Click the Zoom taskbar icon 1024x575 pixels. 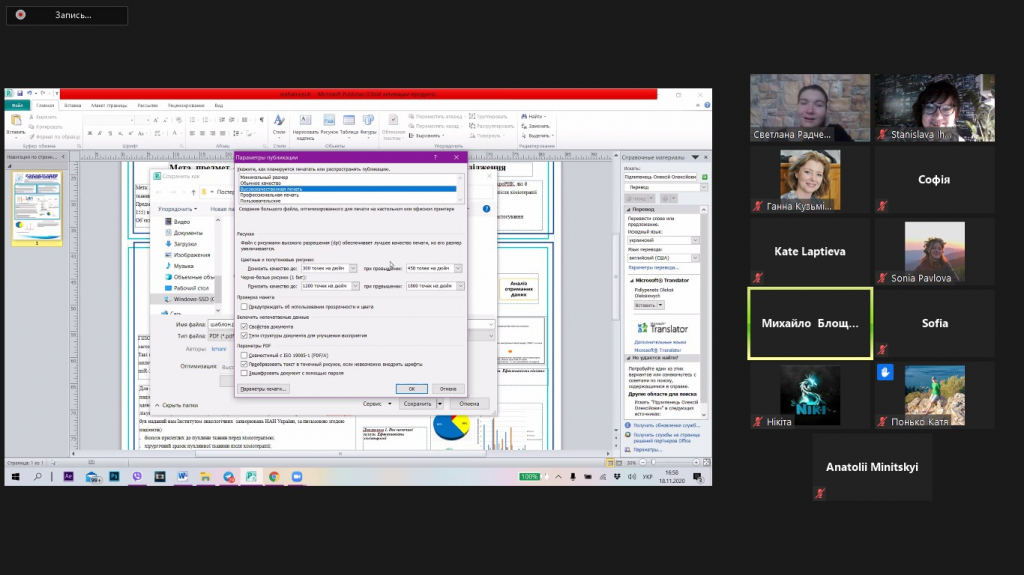point(297,477)
